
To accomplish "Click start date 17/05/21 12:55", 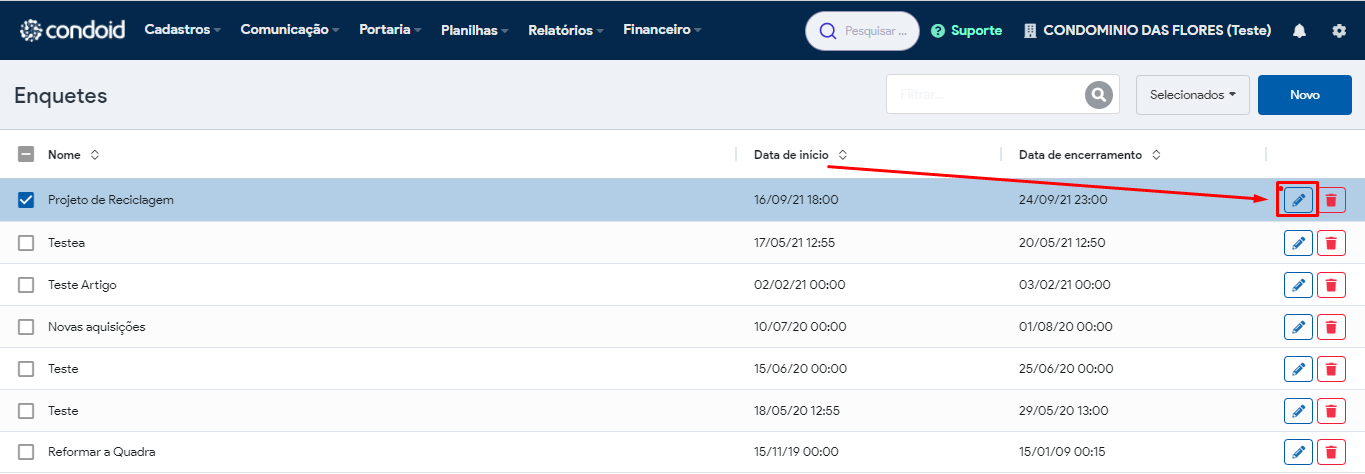I will pos(794,243).
